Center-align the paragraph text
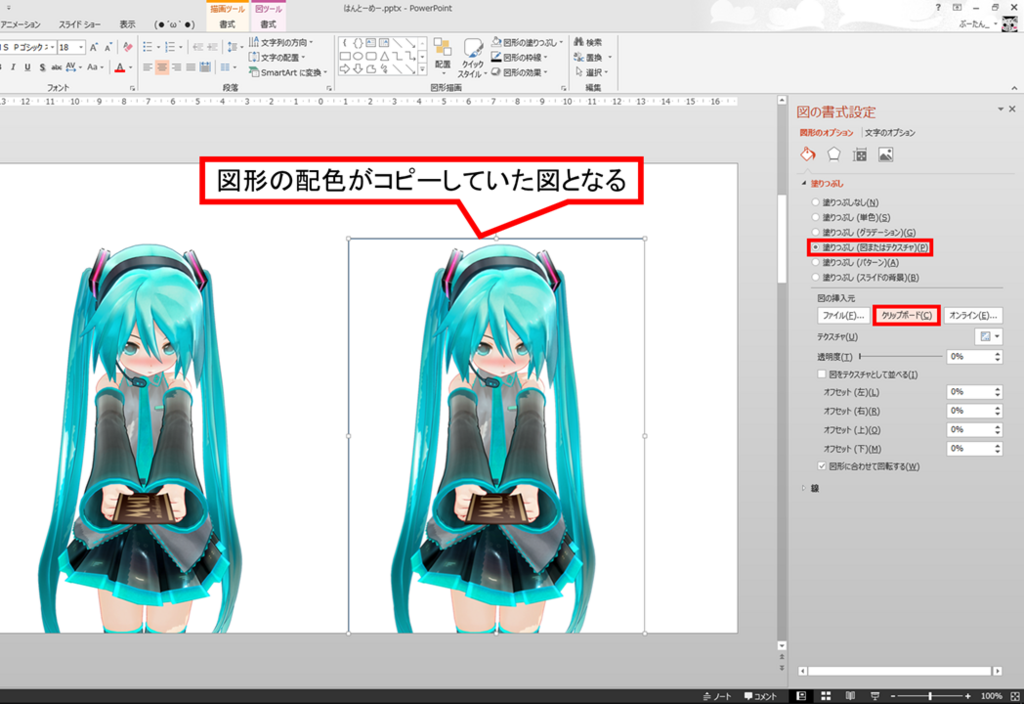The image size is (1024, 704). tap(162, 67)
